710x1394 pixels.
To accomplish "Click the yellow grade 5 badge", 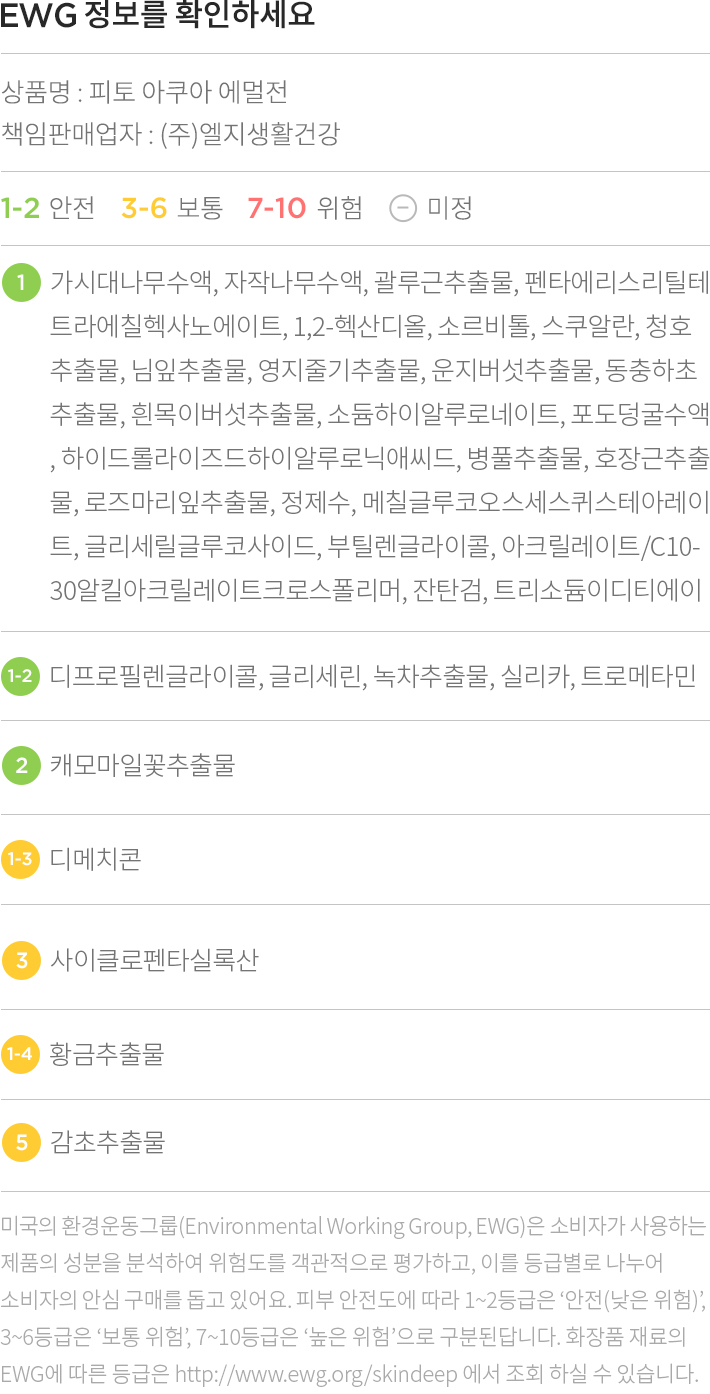I will pos(21,1142).
